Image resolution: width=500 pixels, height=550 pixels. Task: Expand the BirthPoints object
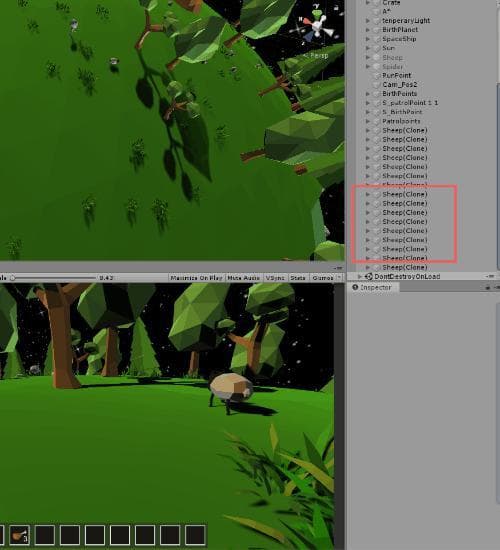[x=368, y=94]
